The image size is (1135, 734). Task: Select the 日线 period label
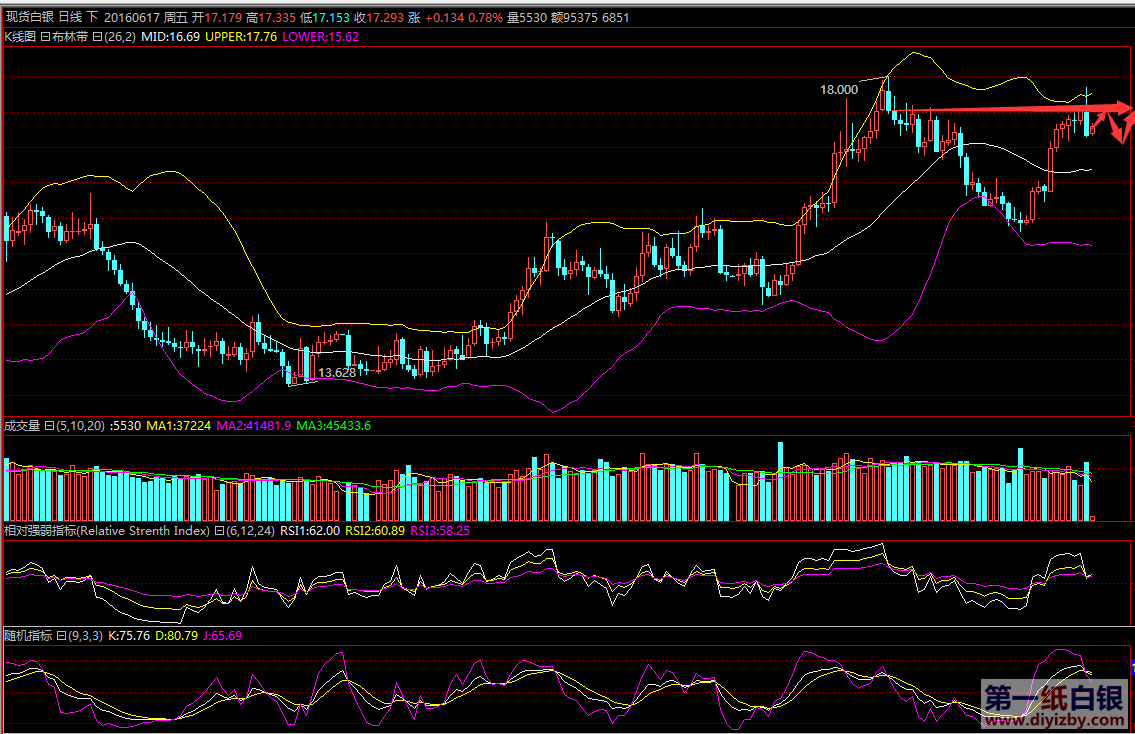click(x=70, y=18)
